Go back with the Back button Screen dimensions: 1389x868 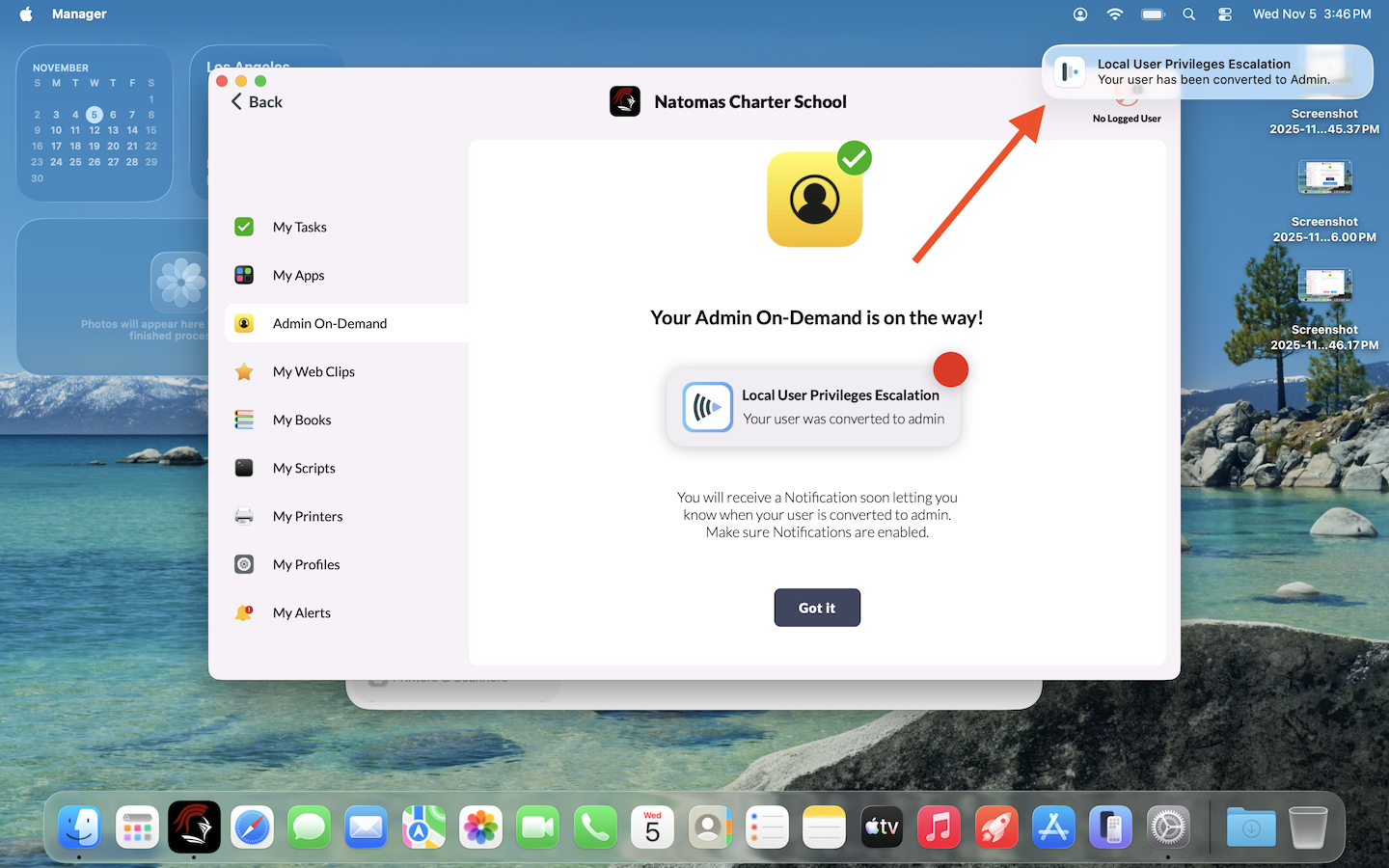pos(257,102)
